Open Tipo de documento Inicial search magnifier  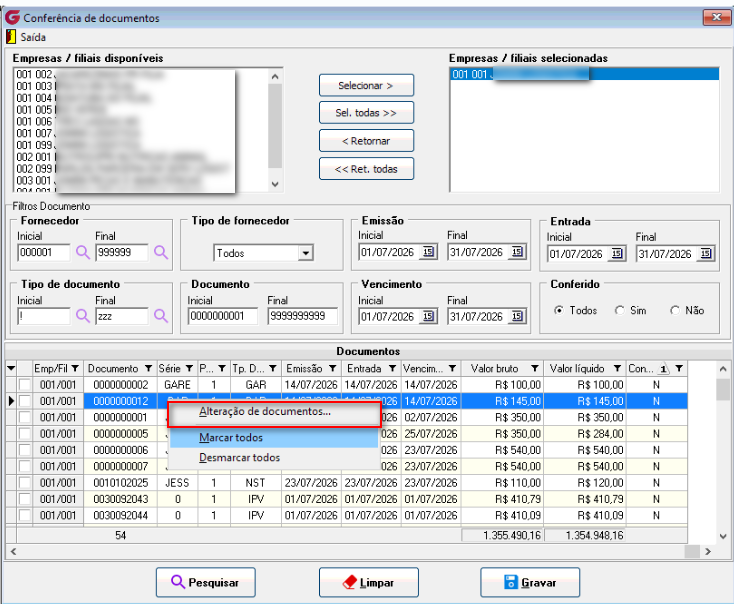(83, 316)
